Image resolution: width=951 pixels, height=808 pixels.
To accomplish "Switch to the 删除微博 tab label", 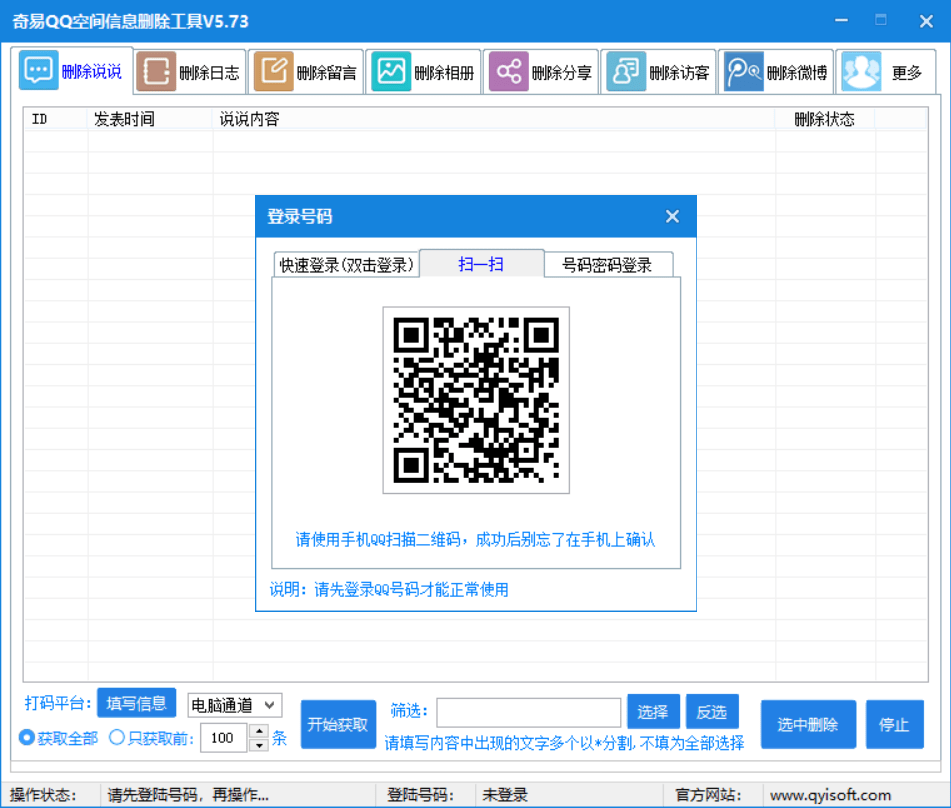I will point(797,73).
